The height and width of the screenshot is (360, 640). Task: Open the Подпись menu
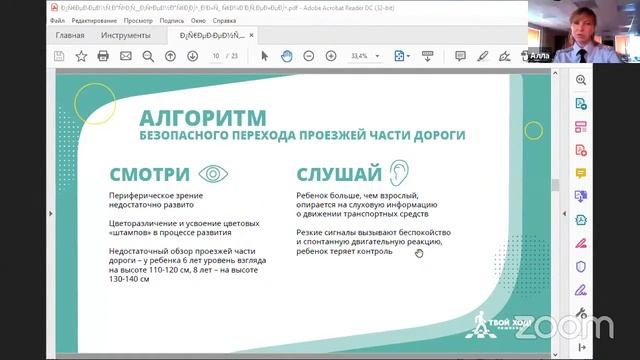(172, 20)
